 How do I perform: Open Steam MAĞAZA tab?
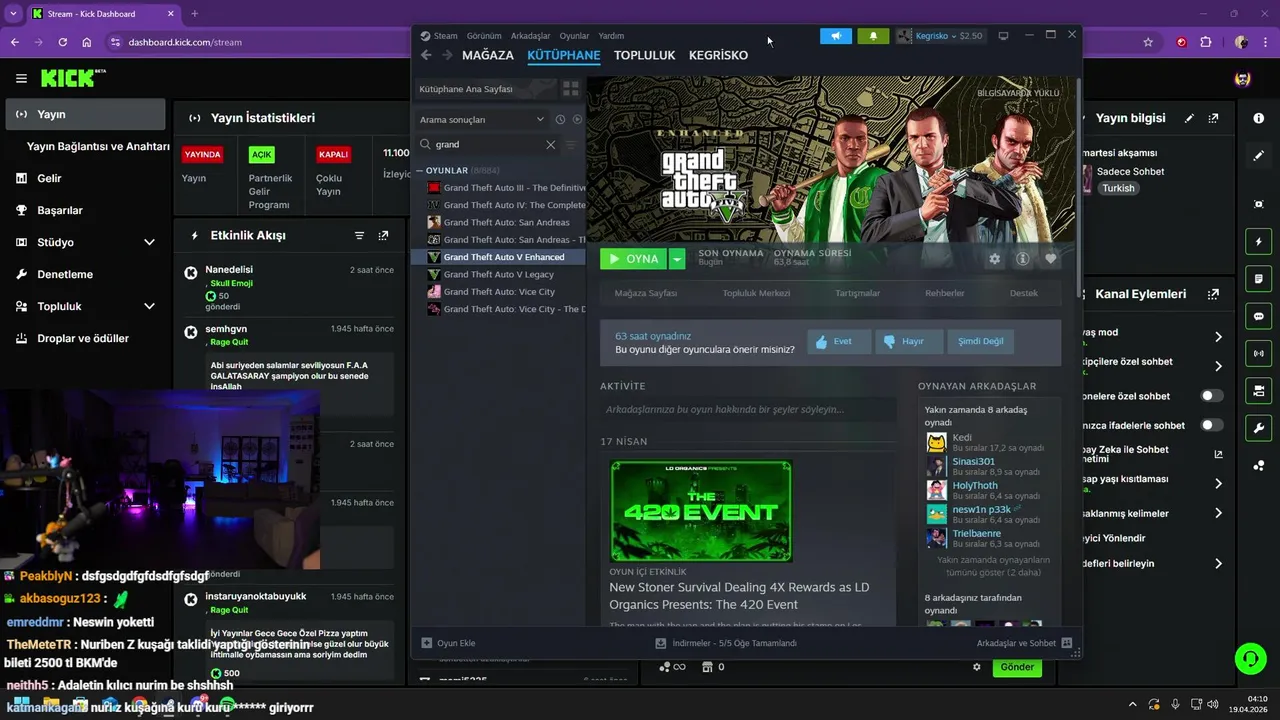pos(488,55)
